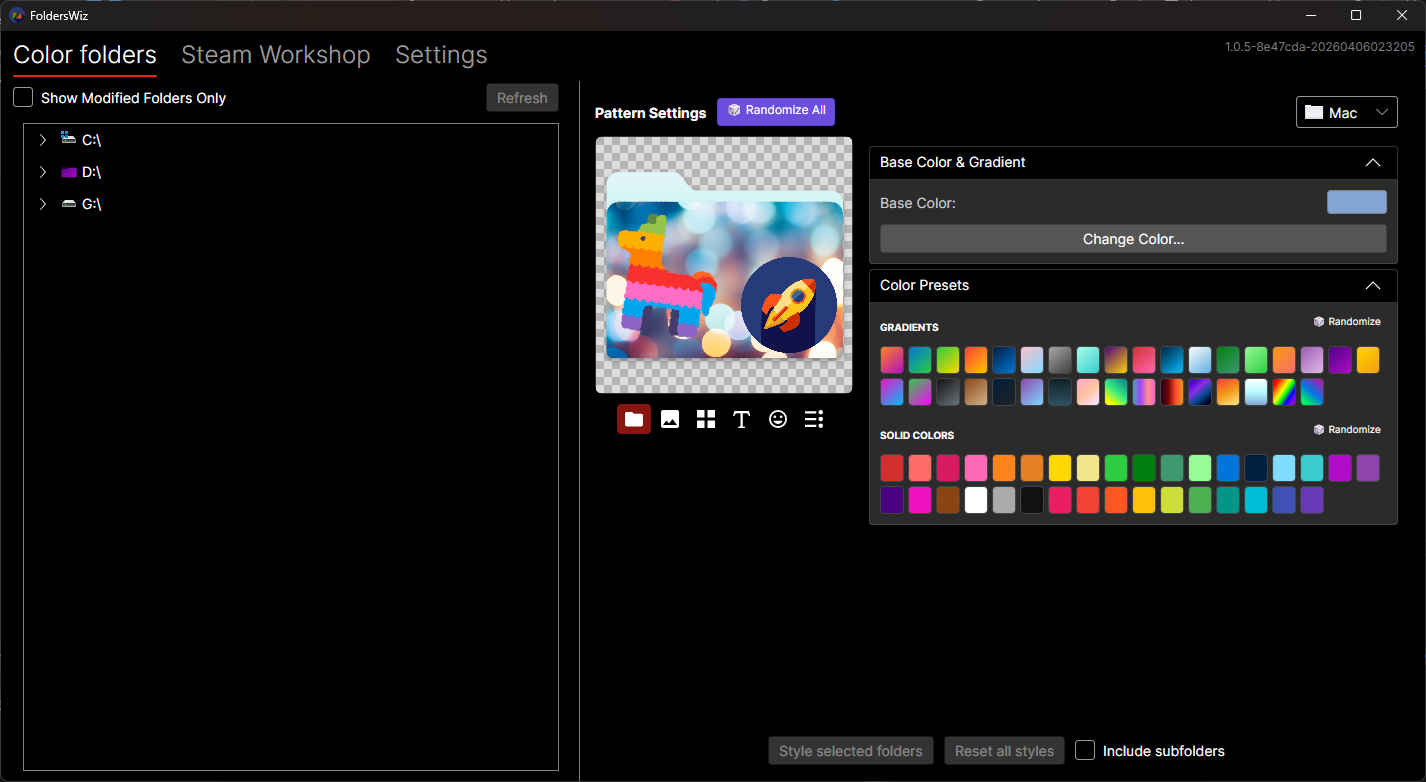Expand the C:\ drive tree node

click(43, 139)
